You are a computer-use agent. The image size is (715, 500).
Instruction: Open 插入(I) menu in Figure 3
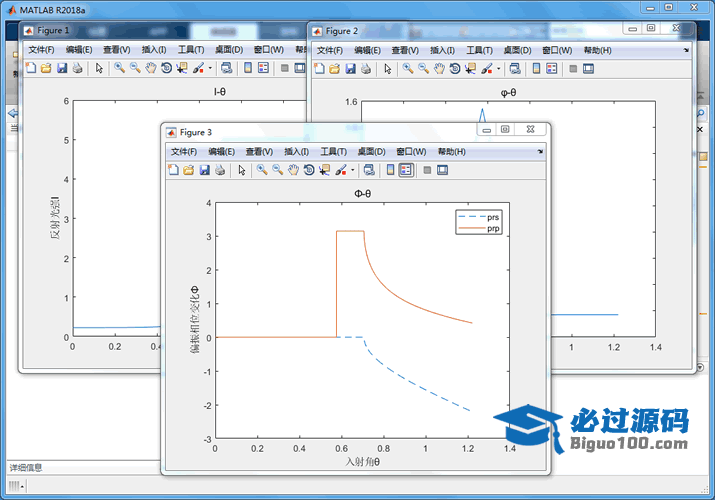pyautogui.click(x=296, y=151)
